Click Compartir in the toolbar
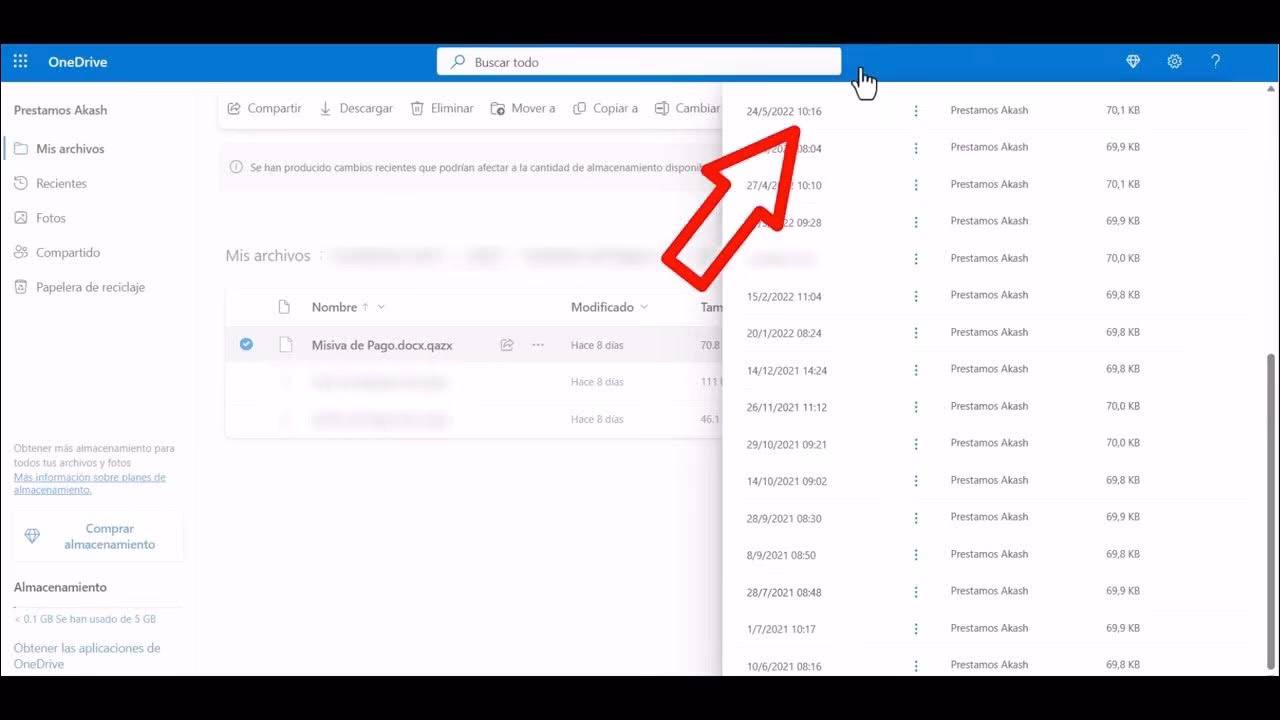 (264, 108)
